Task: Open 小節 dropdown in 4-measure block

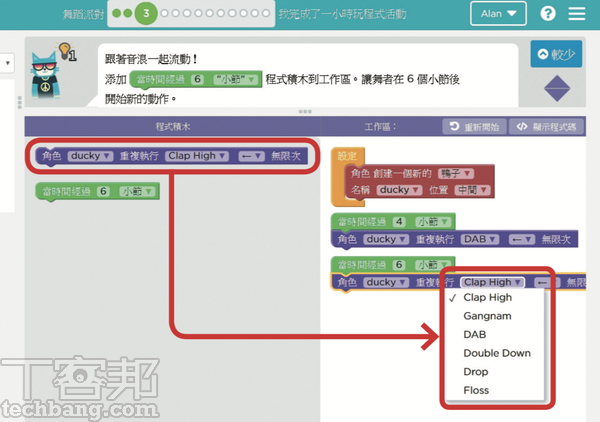Action: point(433,222)
